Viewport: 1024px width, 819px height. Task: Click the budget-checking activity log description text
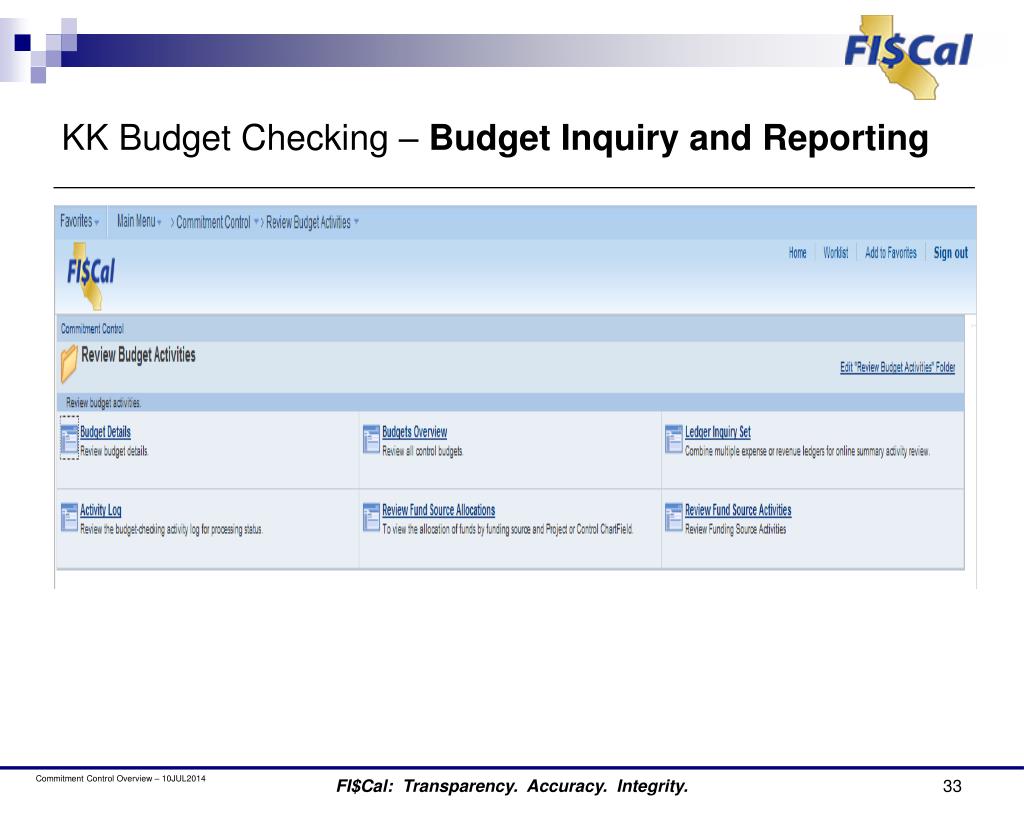(171, 530)
